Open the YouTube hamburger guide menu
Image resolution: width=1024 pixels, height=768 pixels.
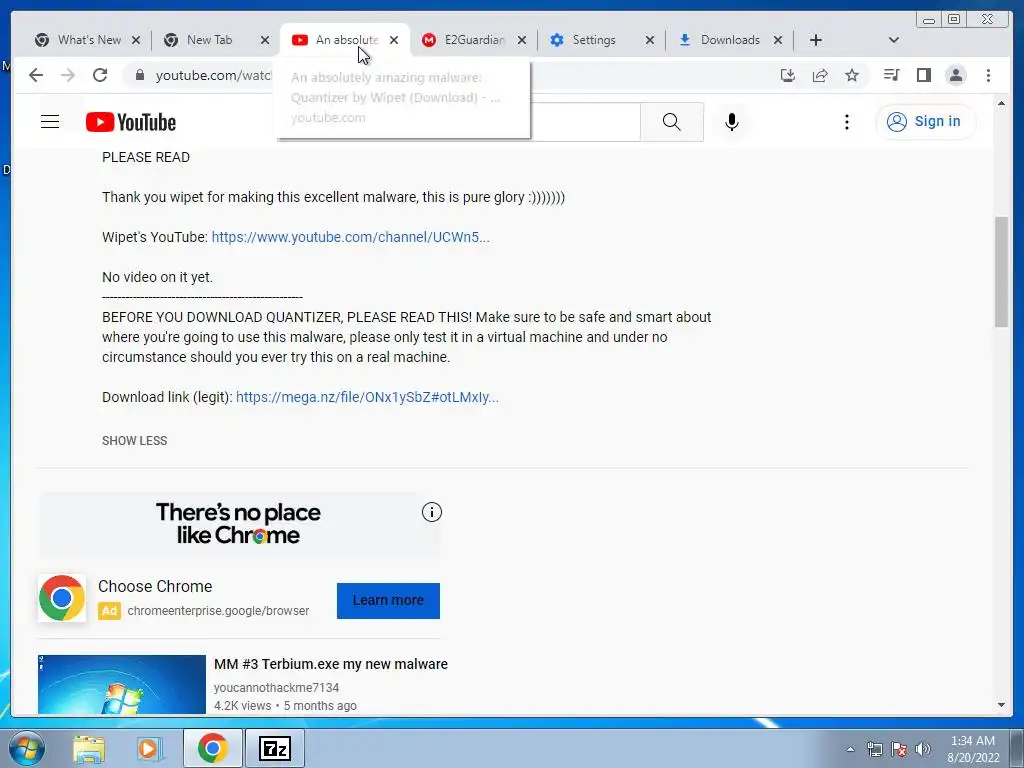coord(50,122)
